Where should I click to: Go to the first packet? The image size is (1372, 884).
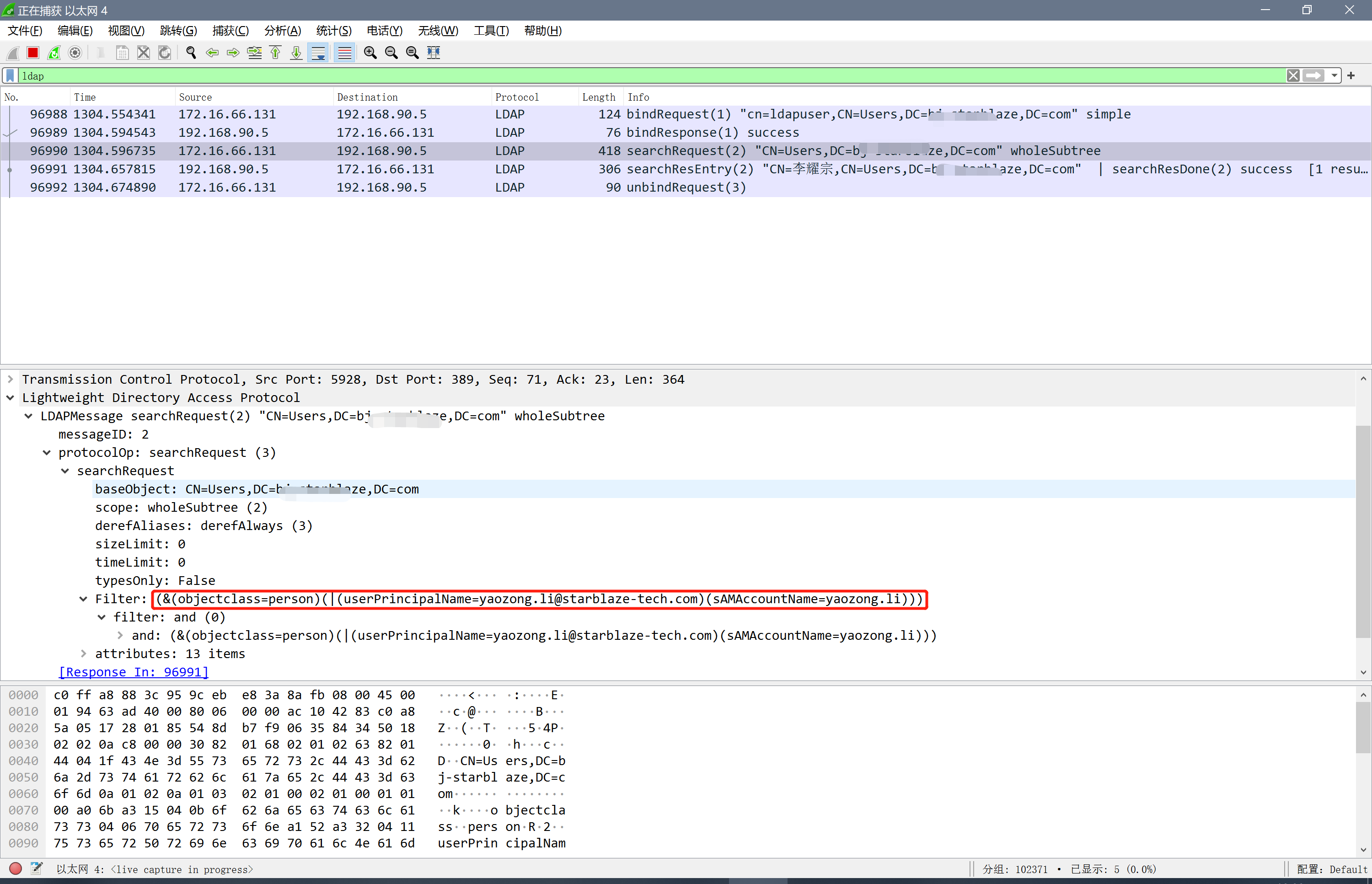pos(276,53)
